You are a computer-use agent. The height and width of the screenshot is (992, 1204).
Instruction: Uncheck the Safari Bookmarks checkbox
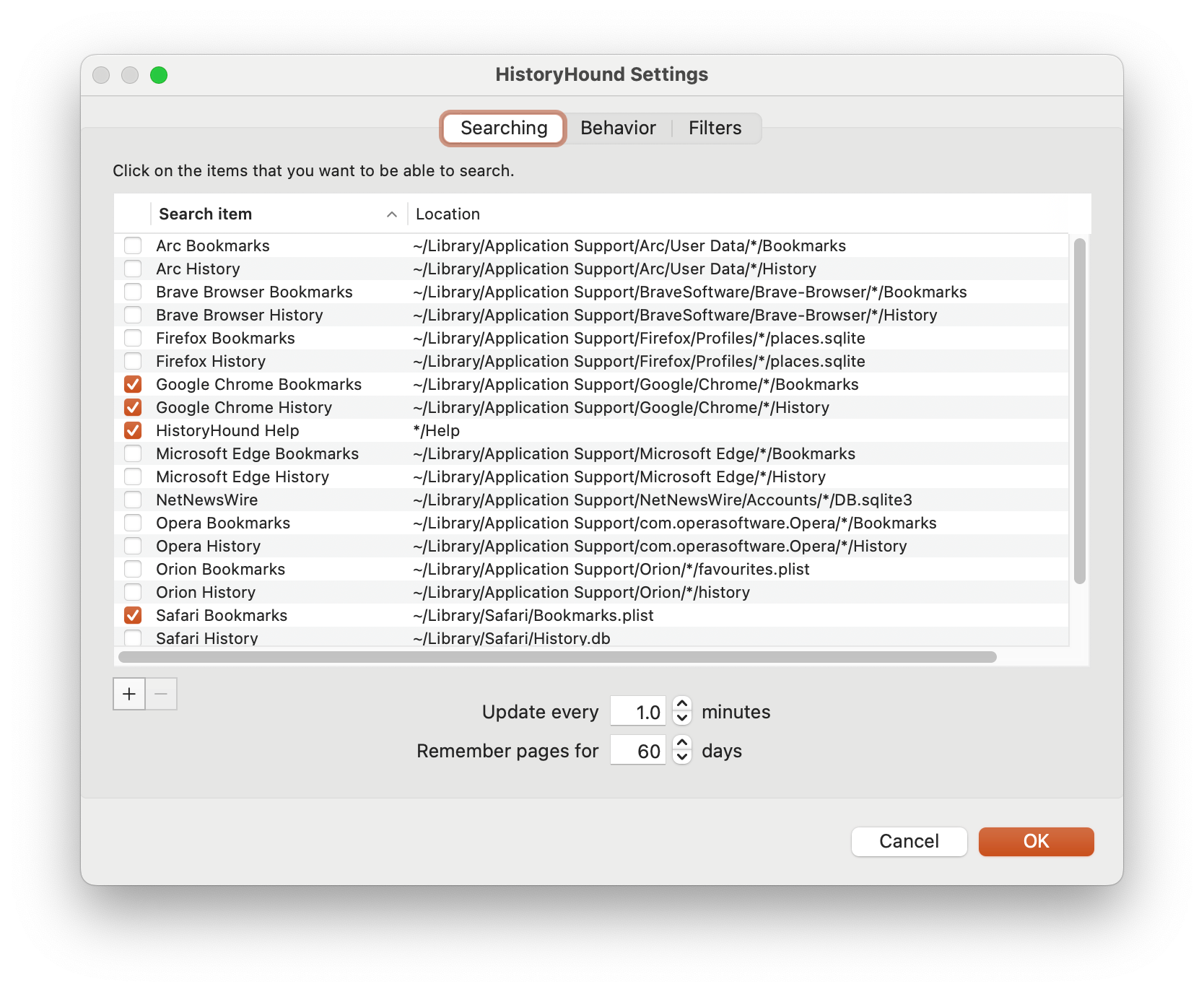[133, 615]
